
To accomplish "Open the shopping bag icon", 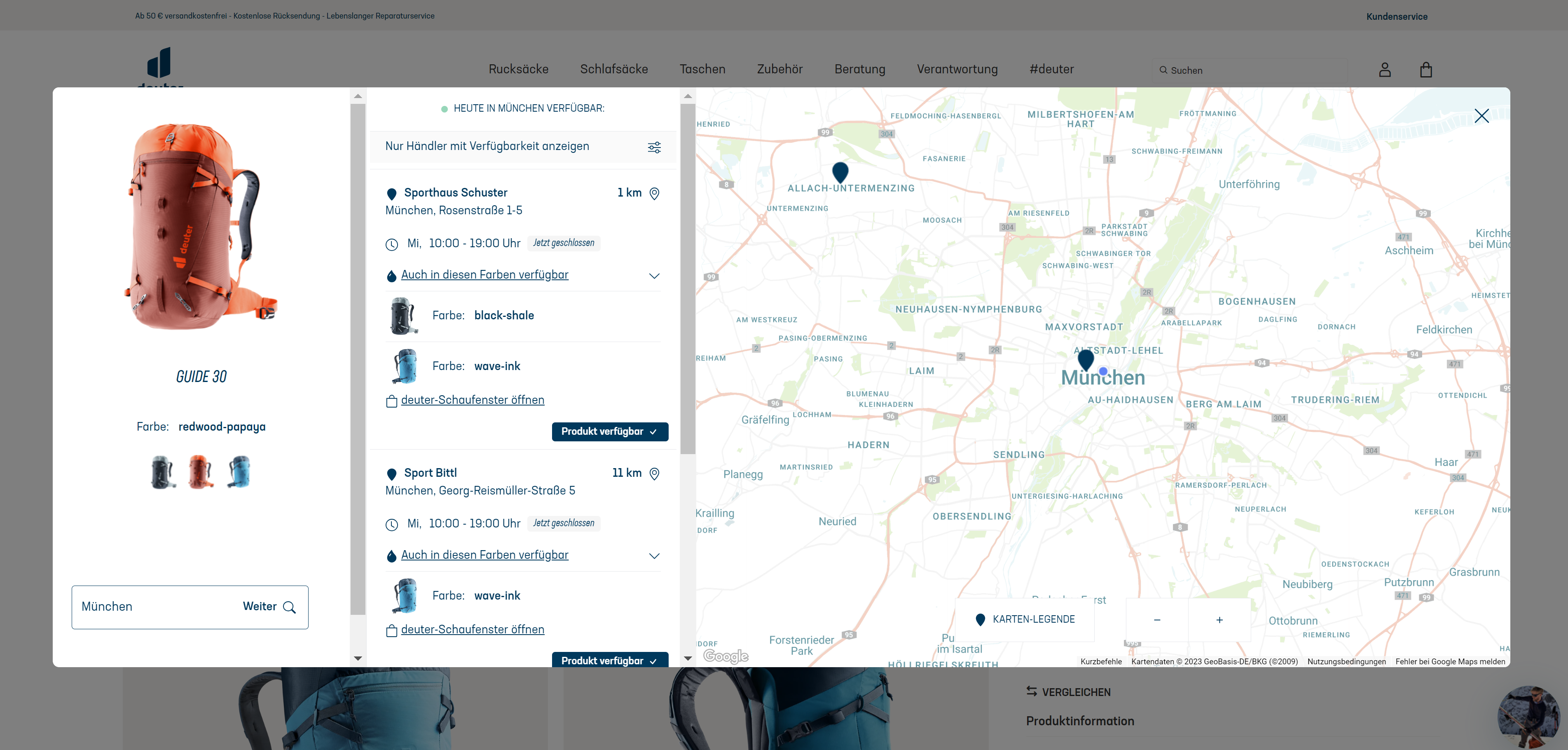I will pos(1425,70).
